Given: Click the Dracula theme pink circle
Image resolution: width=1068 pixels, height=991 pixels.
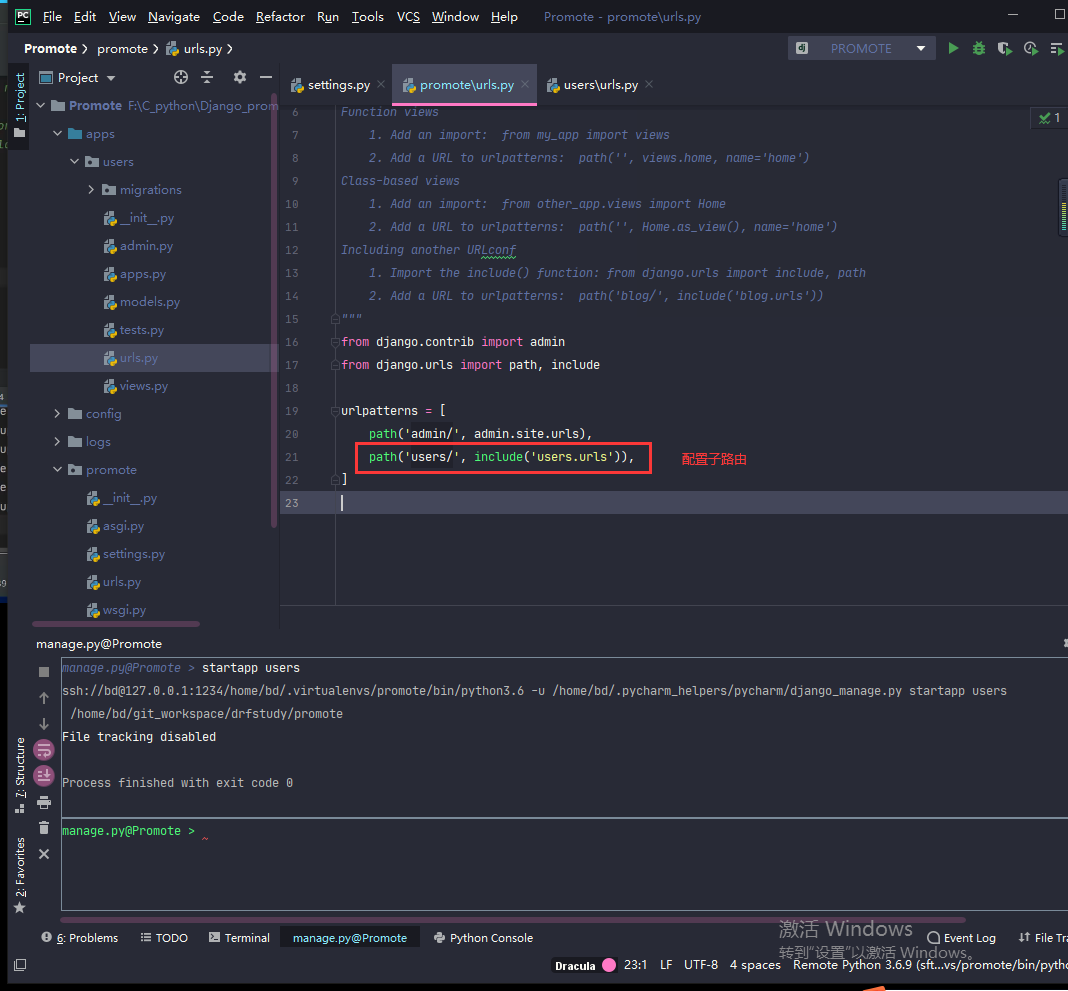Looking at the screenshot, I should 609,965.
